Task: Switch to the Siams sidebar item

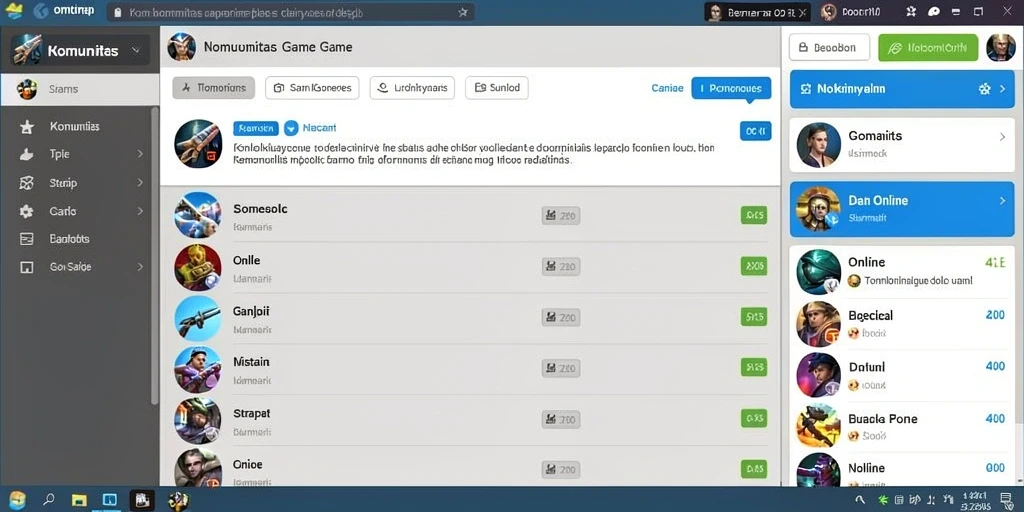Action: click(80, 89)
